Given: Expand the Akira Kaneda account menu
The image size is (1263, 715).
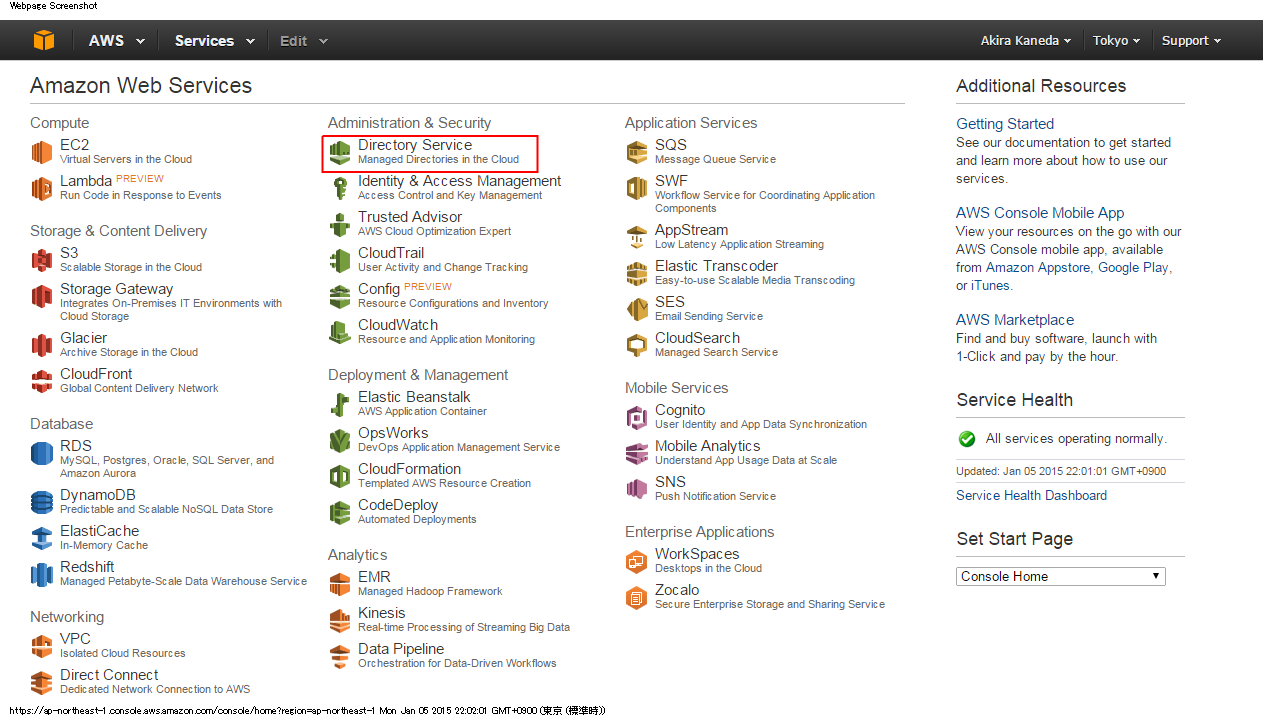Looking at the screenshot, I should [1026, 41].
